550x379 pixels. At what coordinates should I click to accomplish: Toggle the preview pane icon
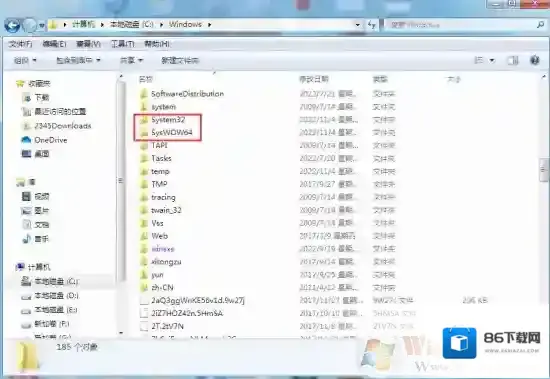[513, 60]
